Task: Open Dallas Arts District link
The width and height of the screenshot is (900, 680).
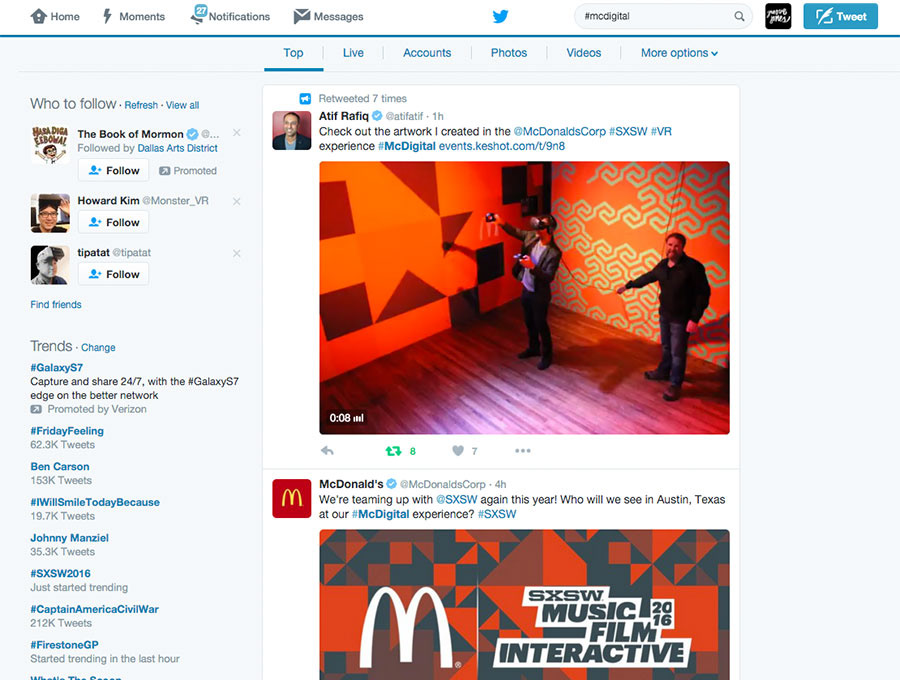Action: coord(177,148)
